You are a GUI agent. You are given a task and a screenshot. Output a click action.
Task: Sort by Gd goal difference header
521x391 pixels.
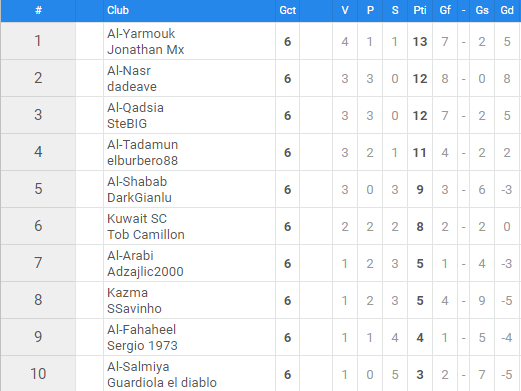[507, 10]
